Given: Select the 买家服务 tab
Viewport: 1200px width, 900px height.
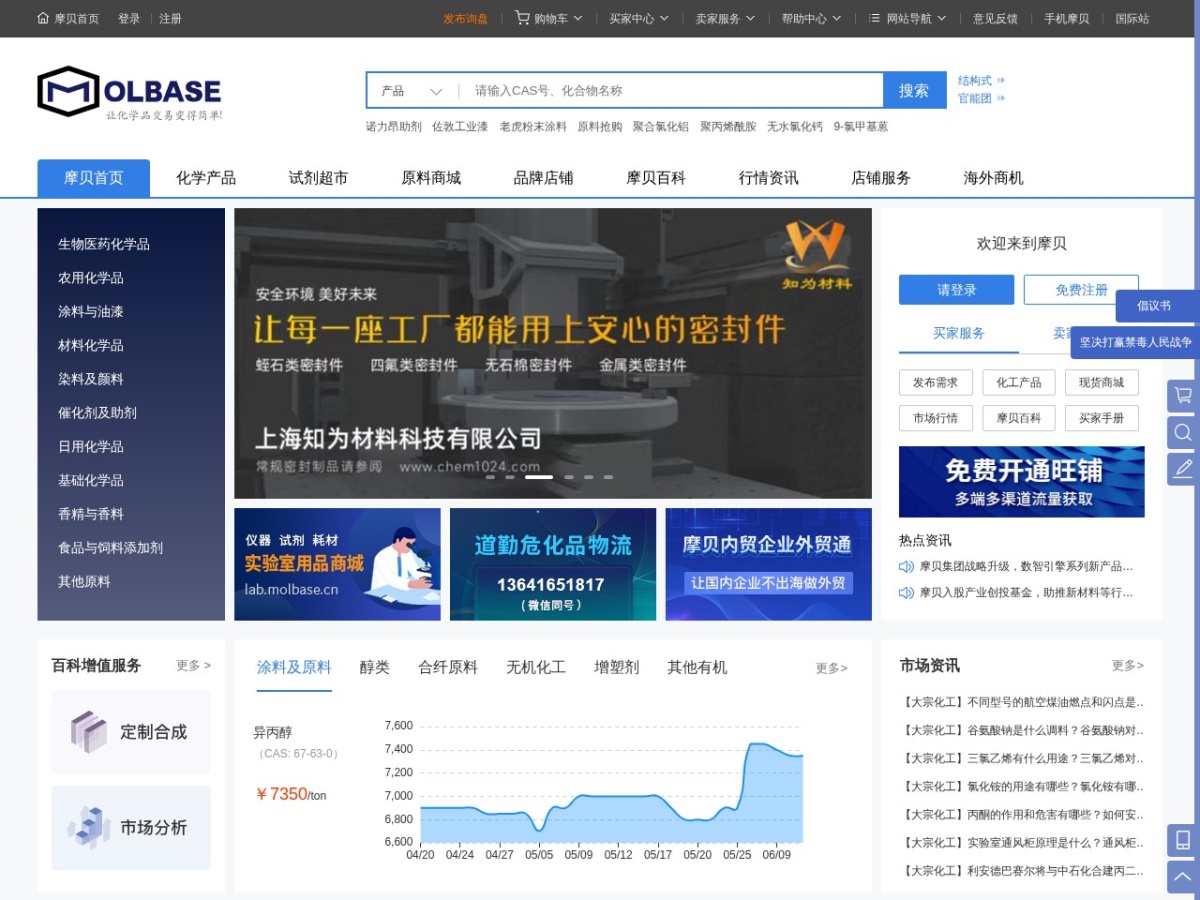Looking at the screenshot, I should coord(959,333).
